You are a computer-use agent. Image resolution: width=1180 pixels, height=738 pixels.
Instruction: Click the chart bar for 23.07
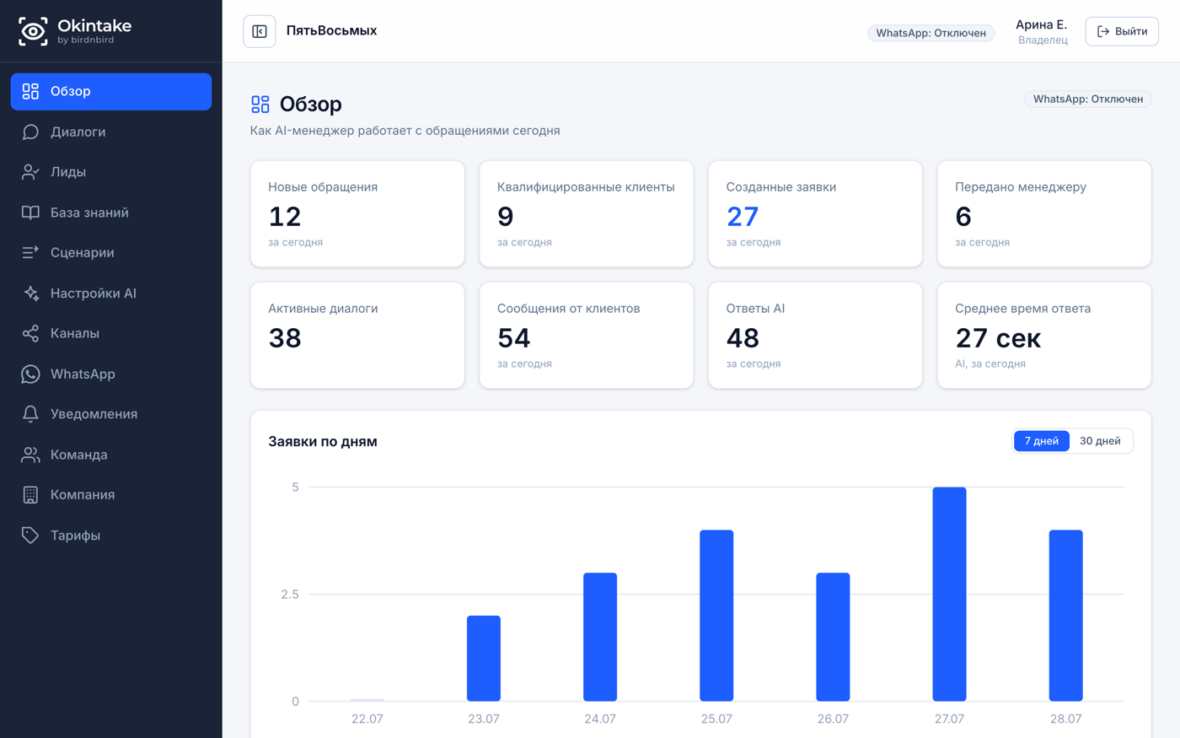pyautogui.click(x=484, y=658)
